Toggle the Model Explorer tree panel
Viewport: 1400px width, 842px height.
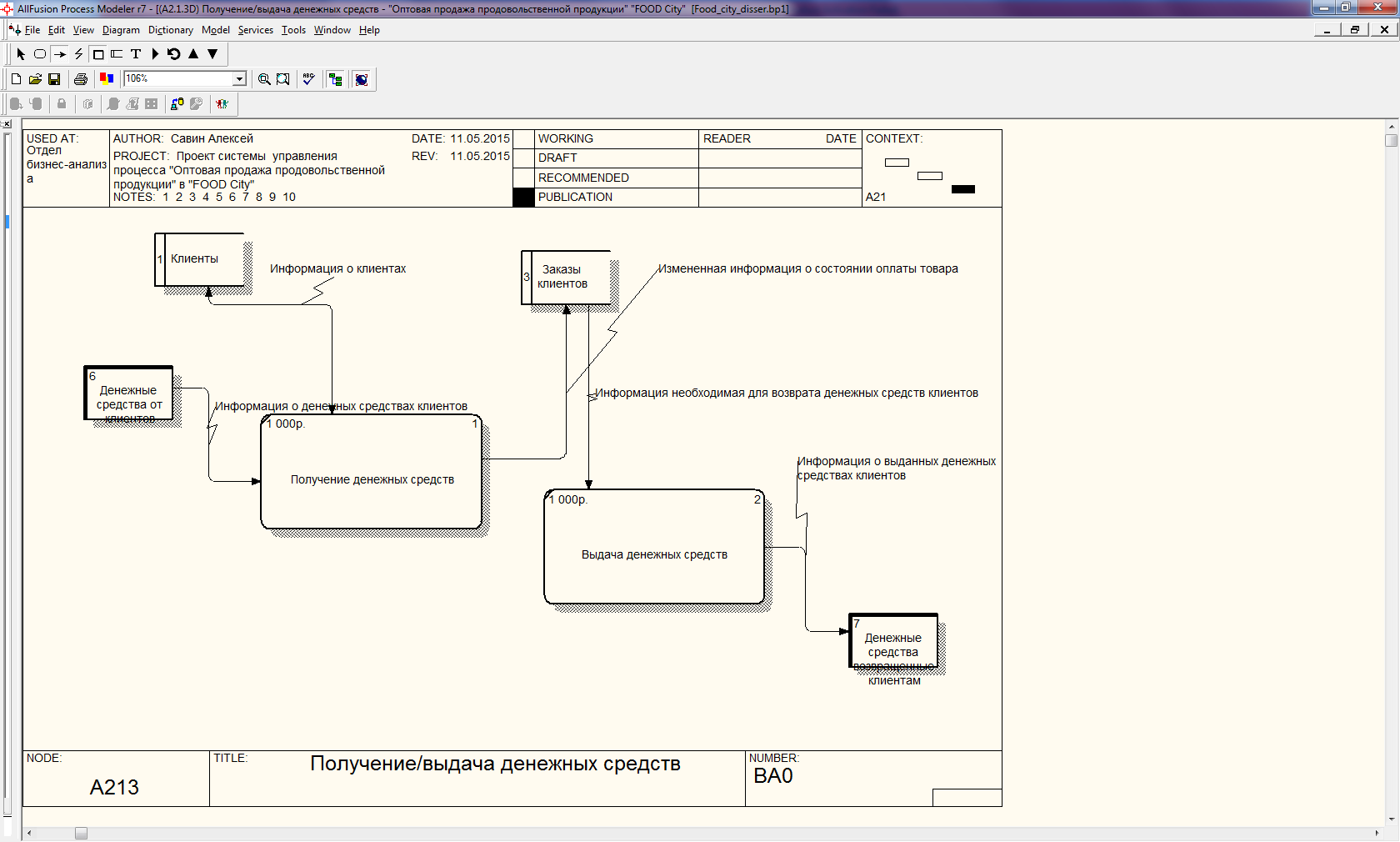336,79
